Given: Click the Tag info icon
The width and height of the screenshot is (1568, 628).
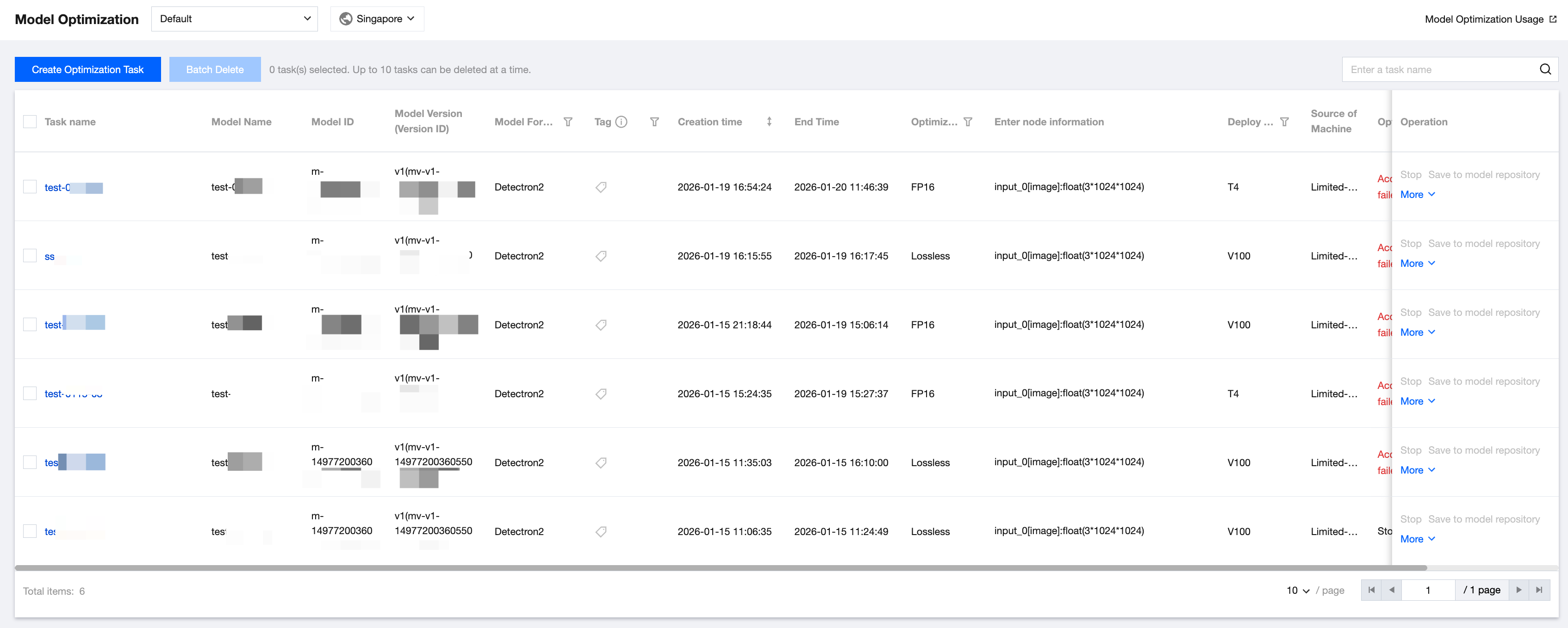Looking at the screenshot, I should click(621, 122).
